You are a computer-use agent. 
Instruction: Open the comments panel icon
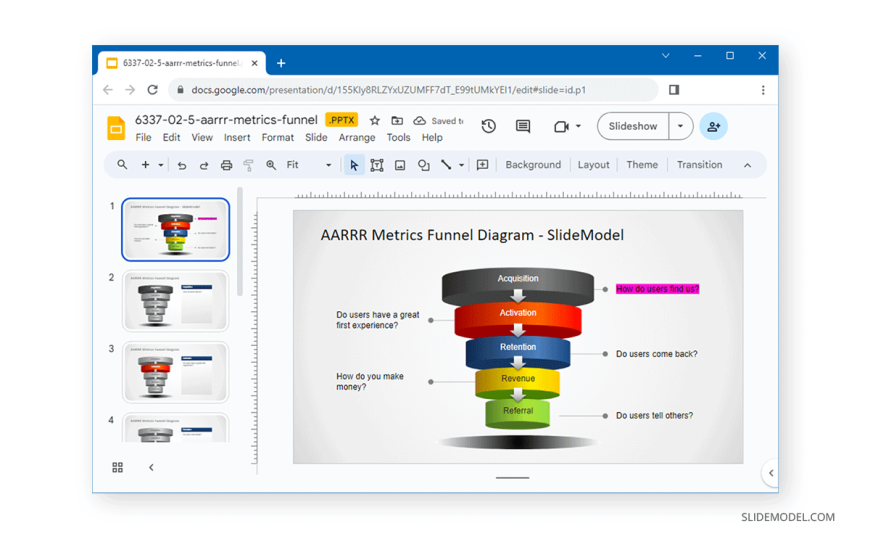[x=522, y=127]
